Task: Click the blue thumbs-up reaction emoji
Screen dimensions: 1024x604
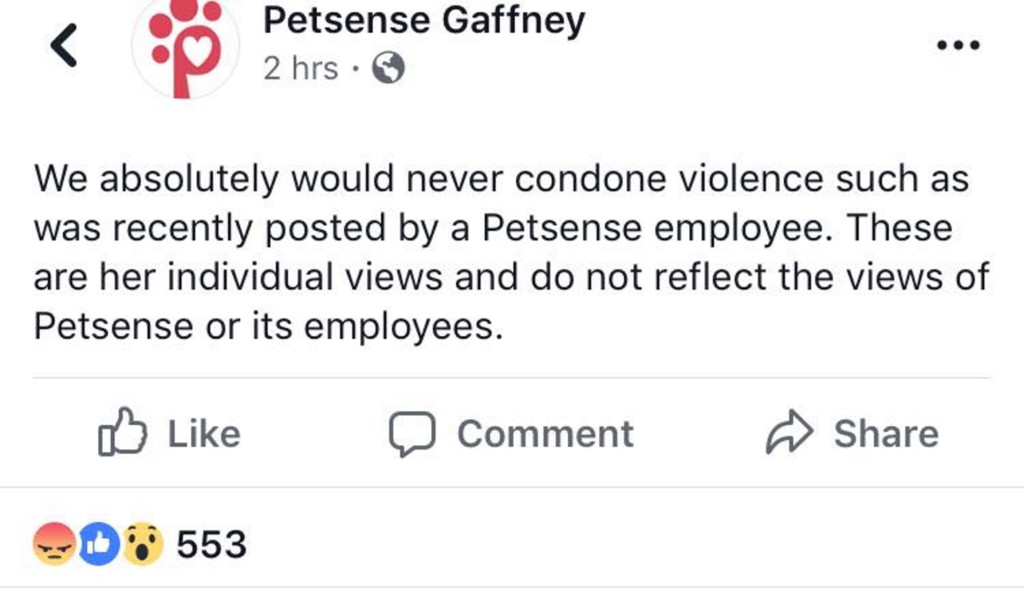Action: click(x=99, y=544)
